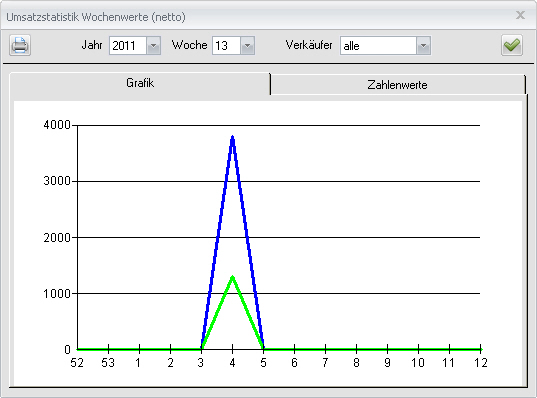Click the Verkäufer label text
This screenshot has width=537, height=398.
pos(309,45)
